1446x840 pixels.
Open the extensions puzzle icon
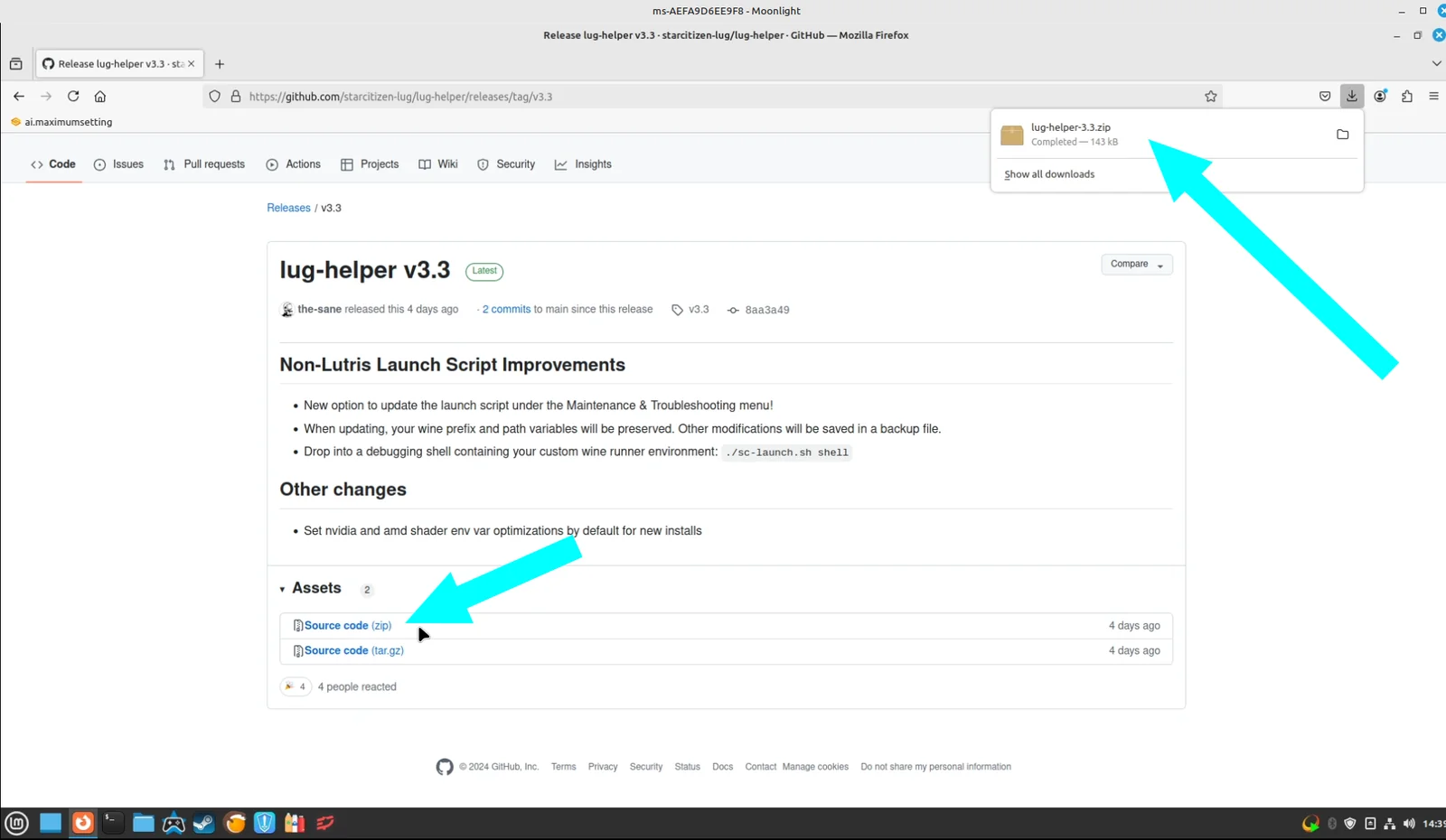1407,97
